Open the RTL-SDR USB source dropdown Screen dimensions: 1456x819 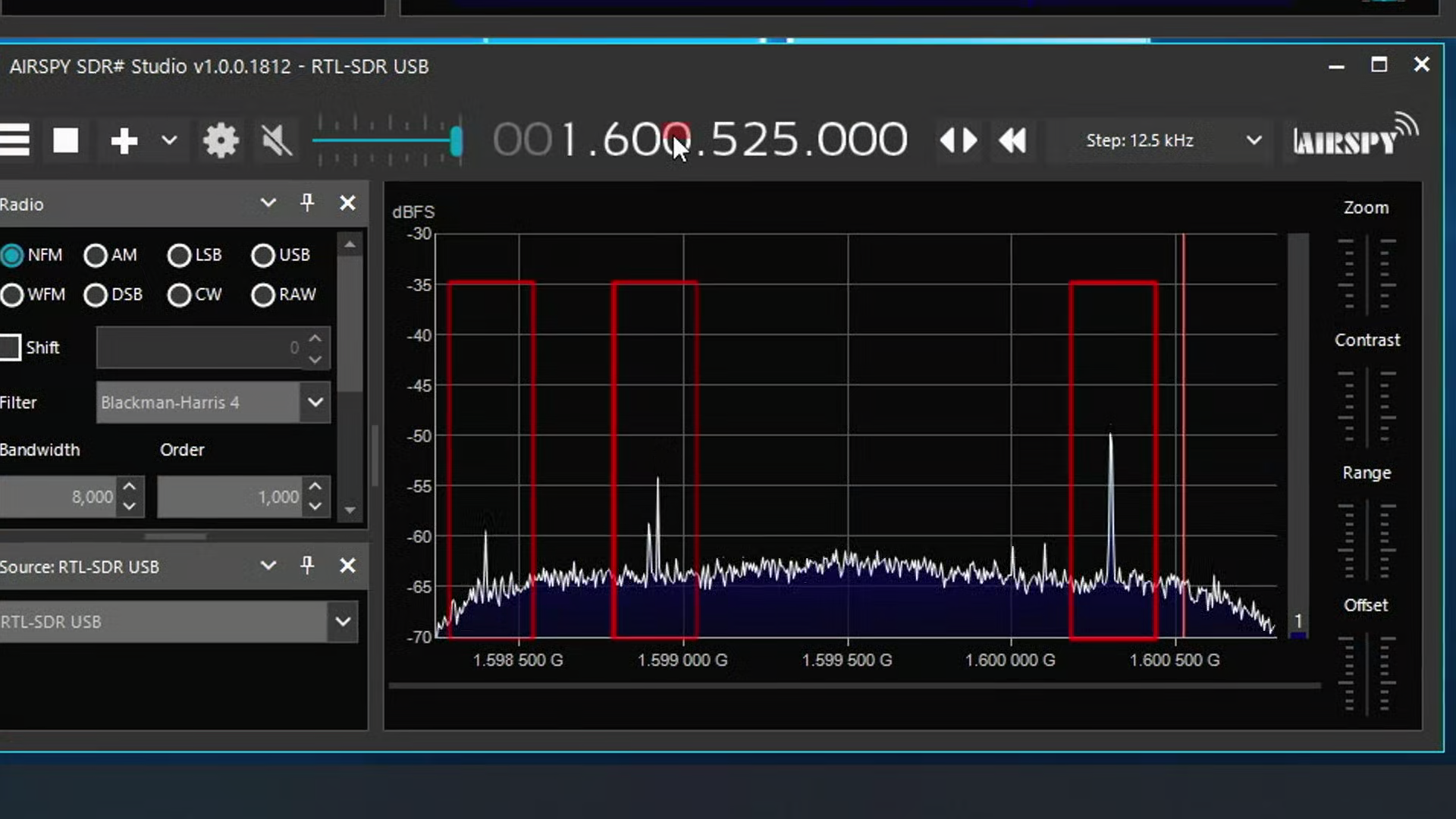point(343,622)
